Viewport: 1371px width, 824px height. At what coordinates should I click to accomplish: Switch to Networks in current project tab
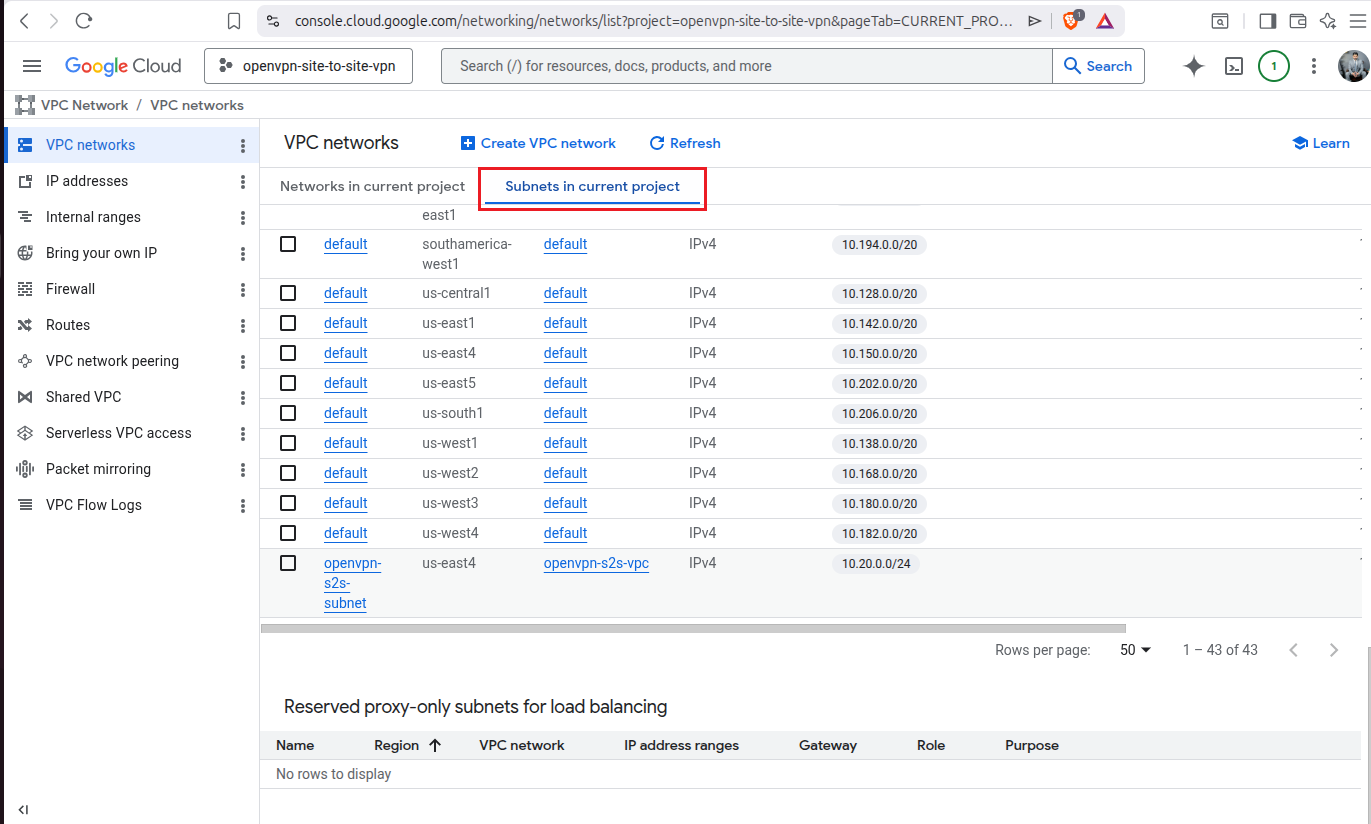[372, 186]
